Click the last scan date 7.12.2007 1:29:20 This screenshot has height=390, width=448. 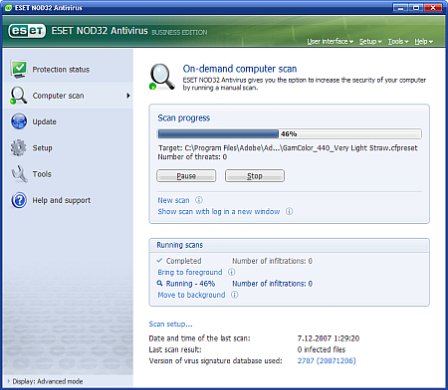328,338
